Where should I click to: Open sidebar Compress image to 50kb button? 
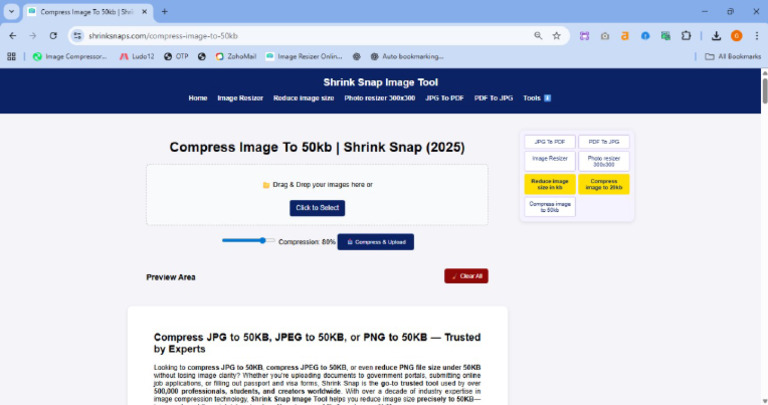coord(550,207)
